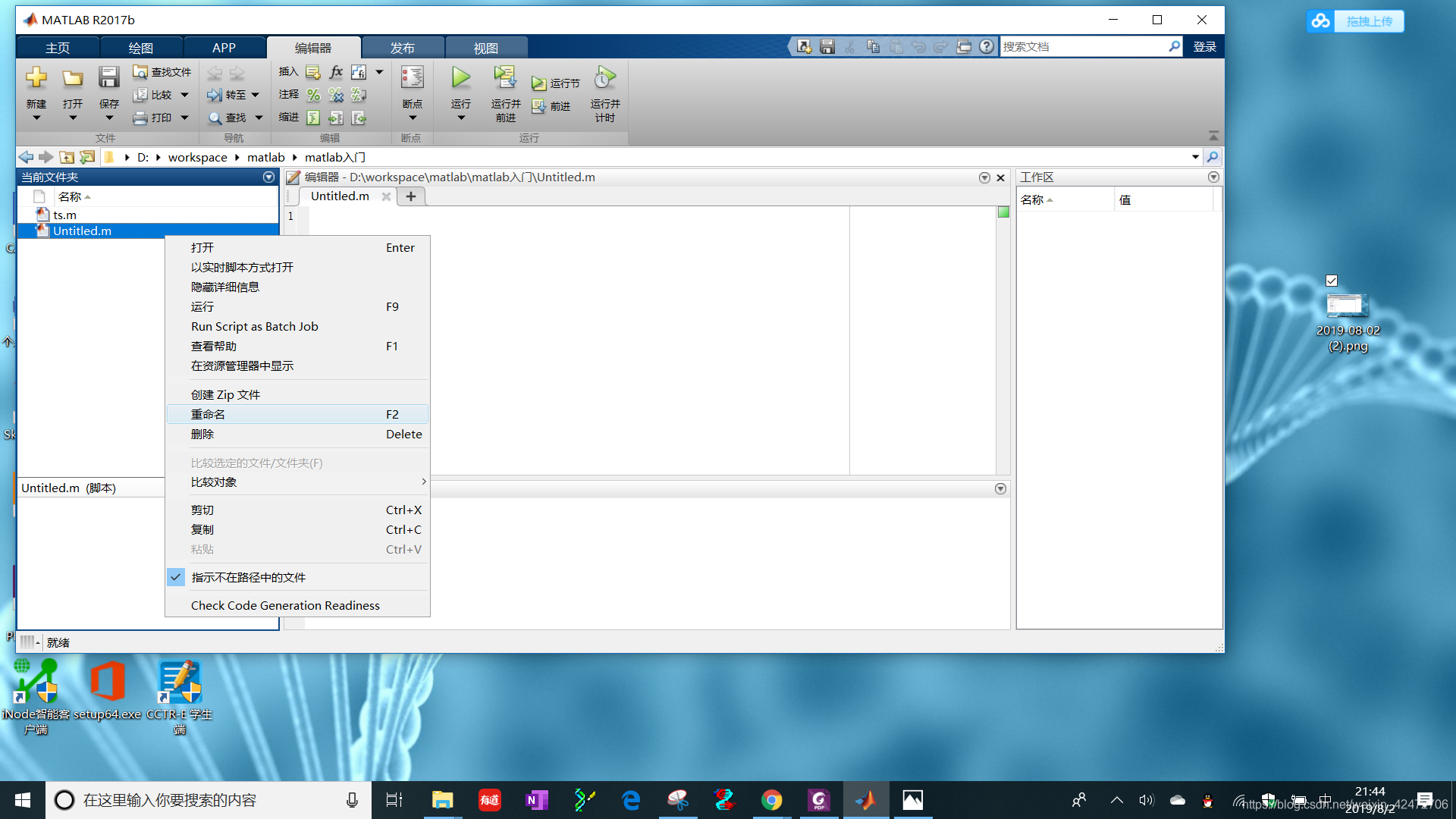Click the 运行节 run section button
This screenshot has height=819, width=1456.
point(556,83)
